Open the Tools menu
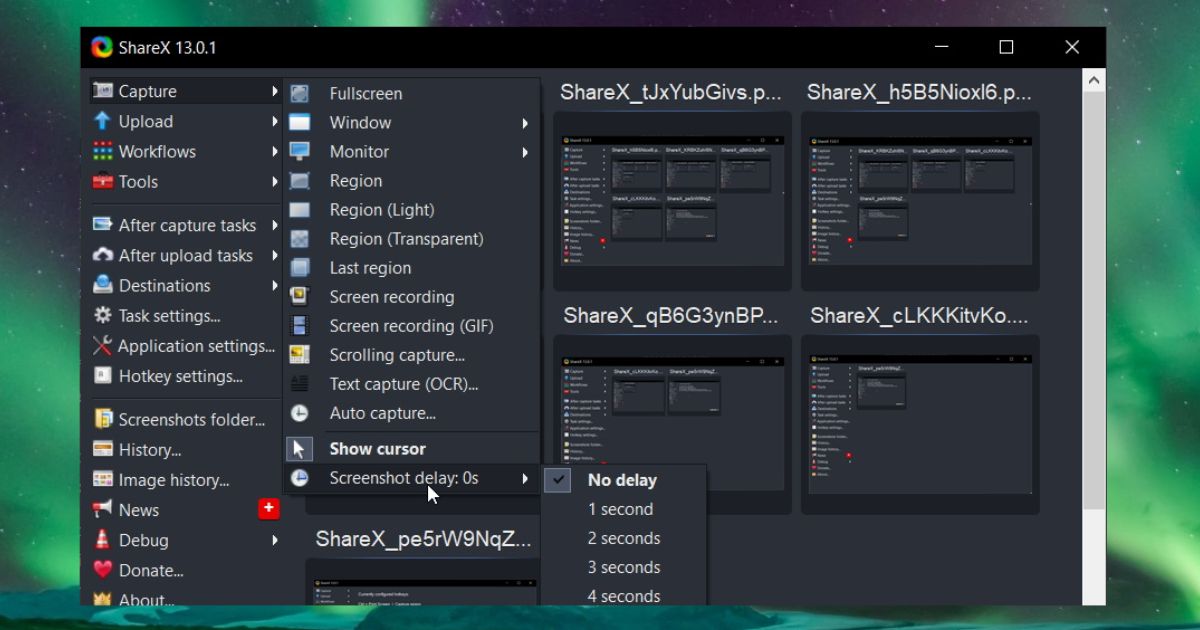1200x630 pixels. coord(138,181)
